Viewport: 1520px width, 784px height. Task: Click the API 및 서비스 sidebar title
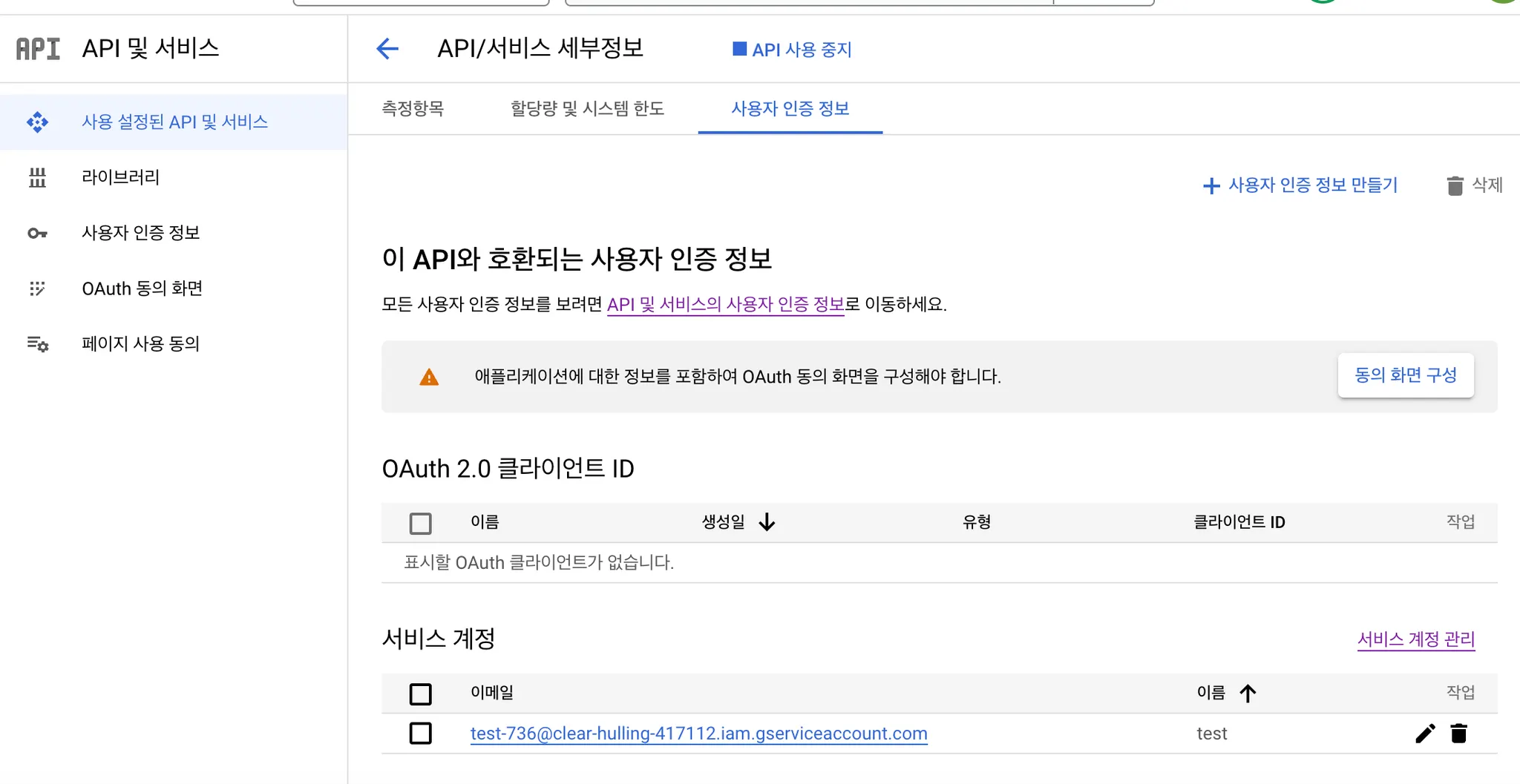(151, 49)
